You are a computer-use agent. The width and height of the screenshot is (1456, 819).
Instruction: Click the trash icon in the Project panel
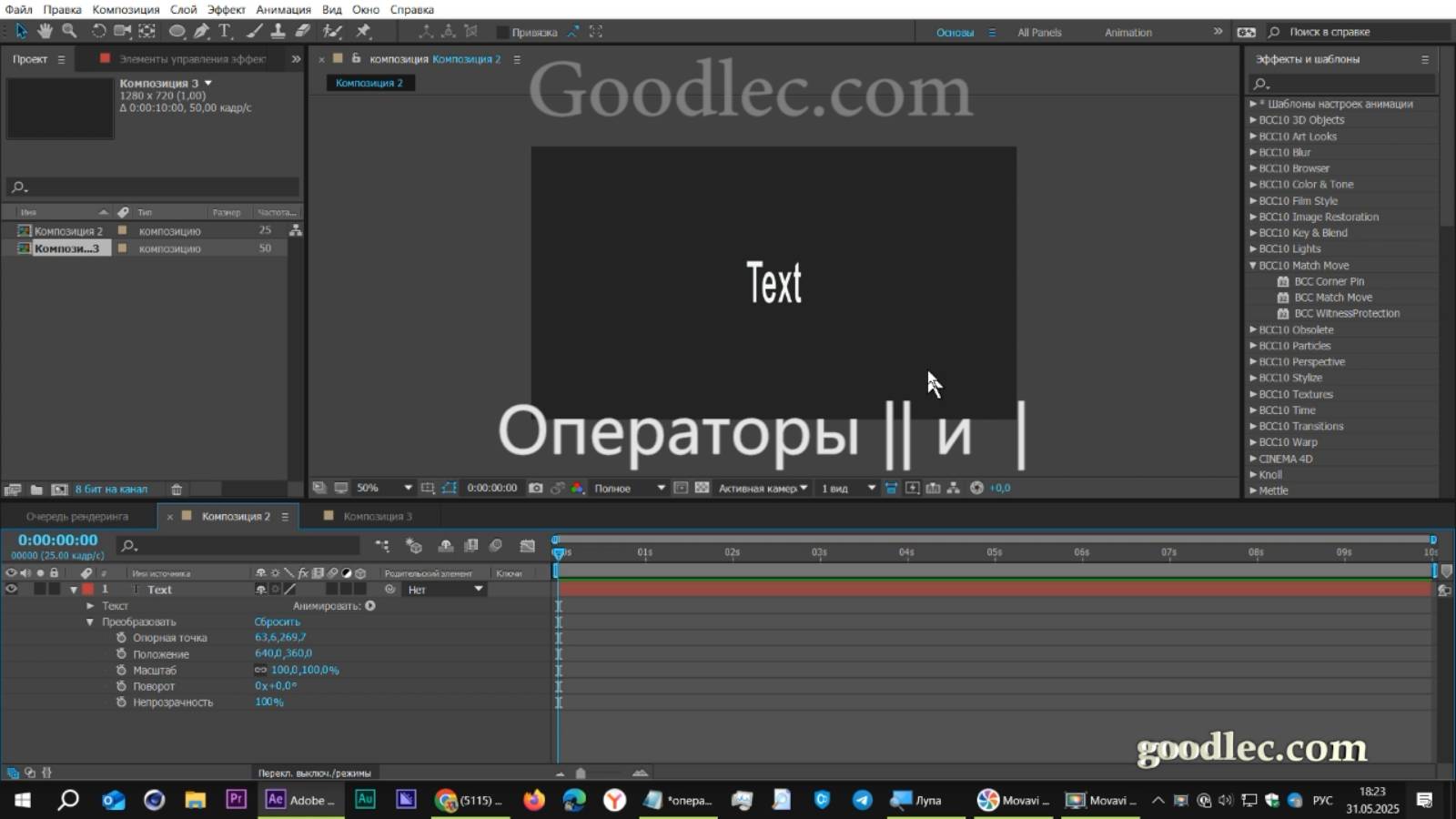pos(177,490)
